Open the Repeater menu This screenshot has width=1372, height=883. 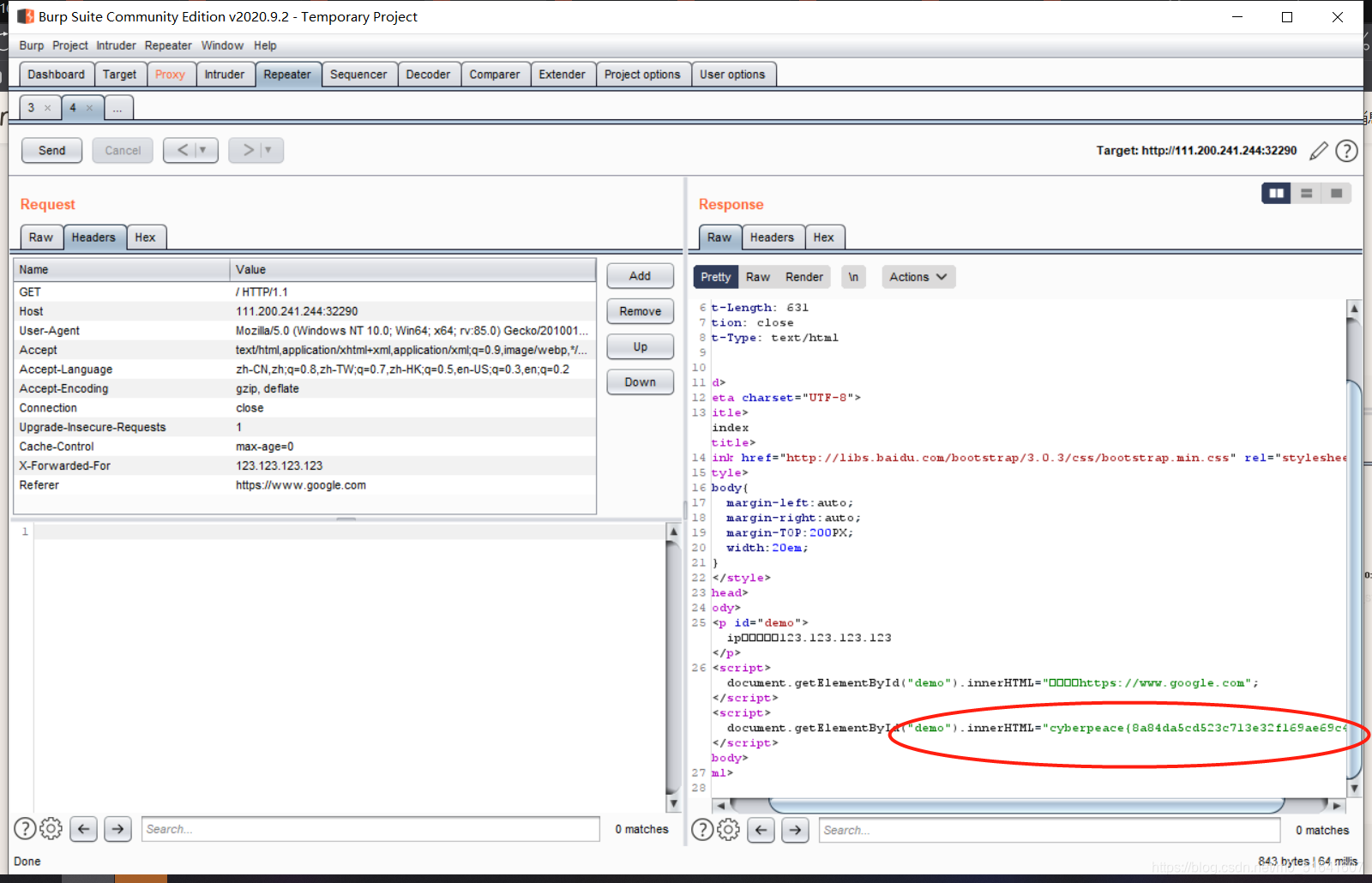168,45
